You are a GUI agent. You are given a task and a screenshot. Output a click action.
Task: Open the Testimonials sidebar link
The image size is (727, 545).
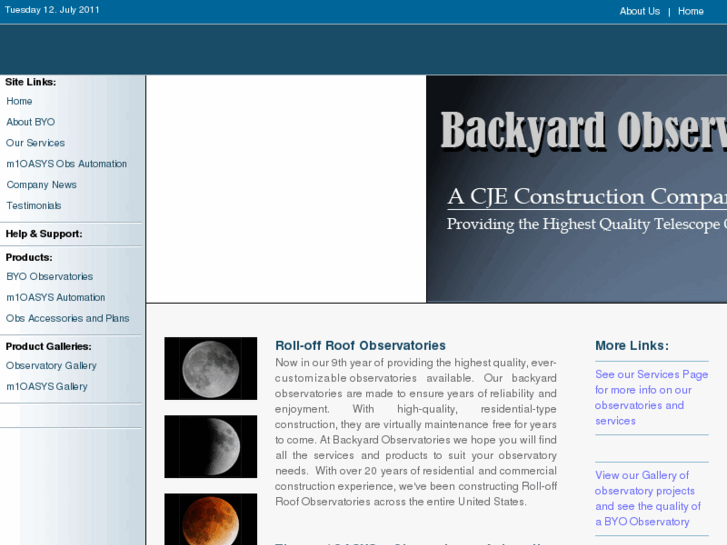(x=33, y=205)
